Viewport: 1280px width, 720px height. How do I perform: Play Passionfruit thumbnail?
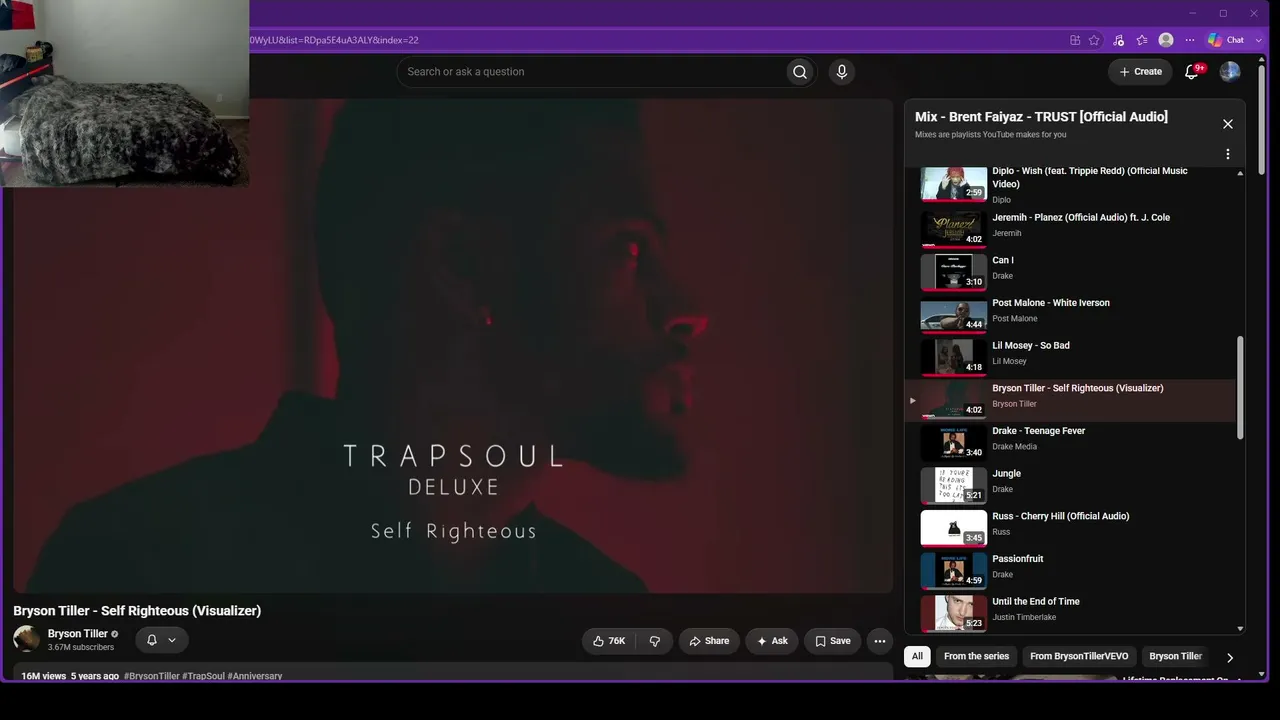953,570
